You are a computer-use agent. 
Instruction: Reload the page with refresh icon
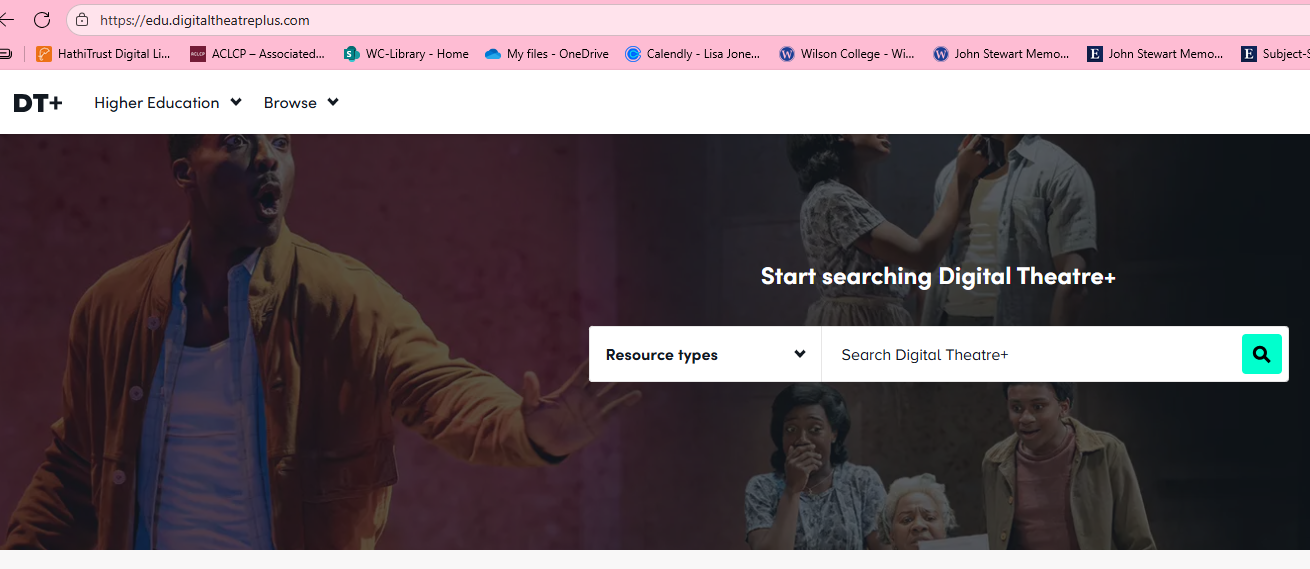coord(42,20)
